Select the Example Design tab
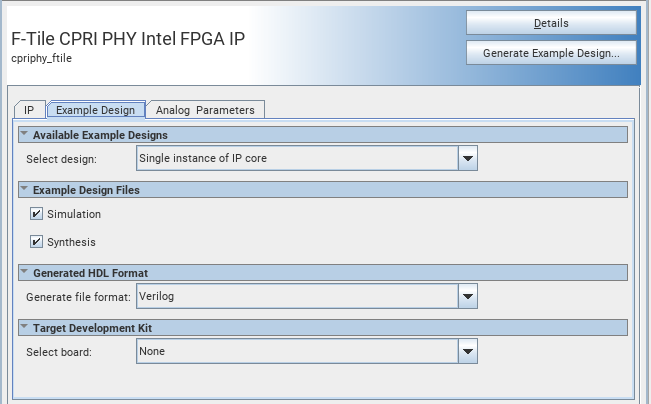The width and height of the screenshot is (651, 404). tap(95, 110)
